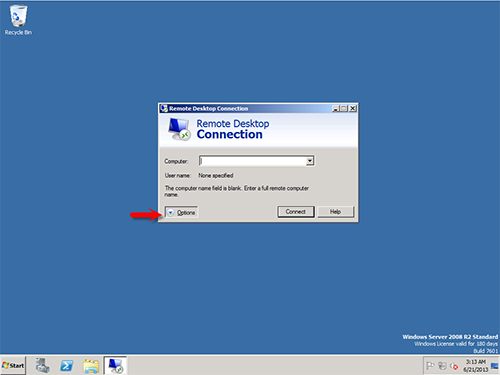Click the network tray icon
Image resolution: width=500 pixels, height=375 pixels.
(442, 366)
